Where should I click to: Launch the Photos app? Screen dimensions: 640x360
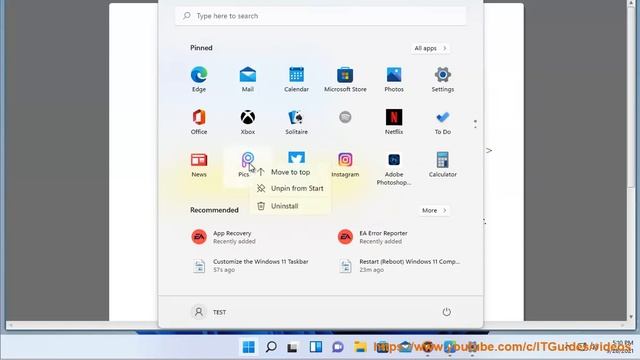(394, 79)
